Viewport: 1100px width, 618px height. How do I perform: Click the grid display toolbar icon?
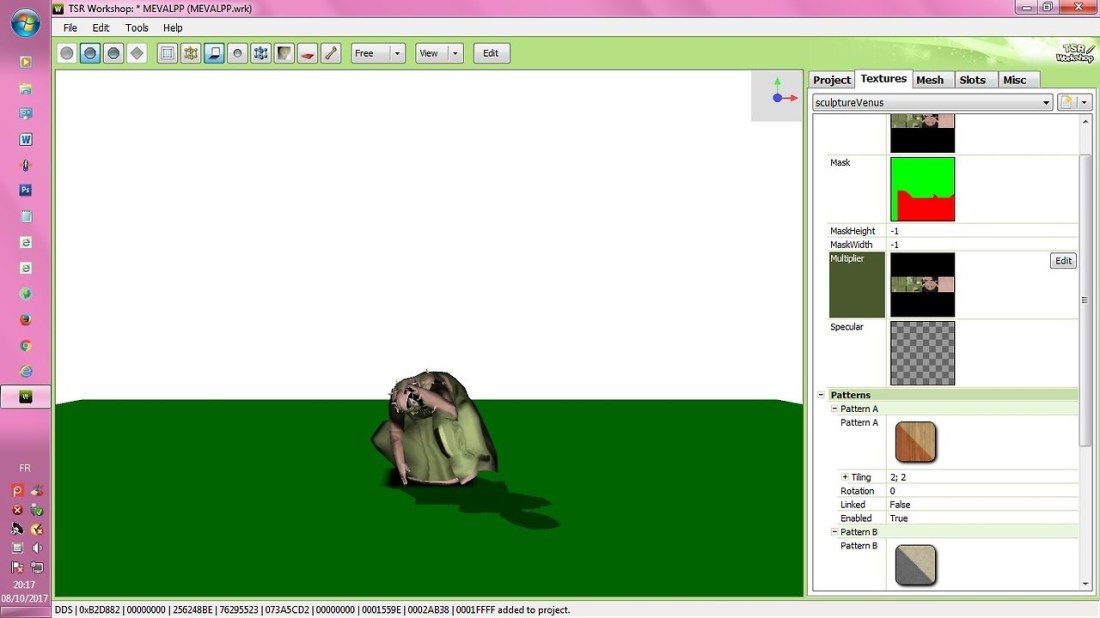point(168,53)
